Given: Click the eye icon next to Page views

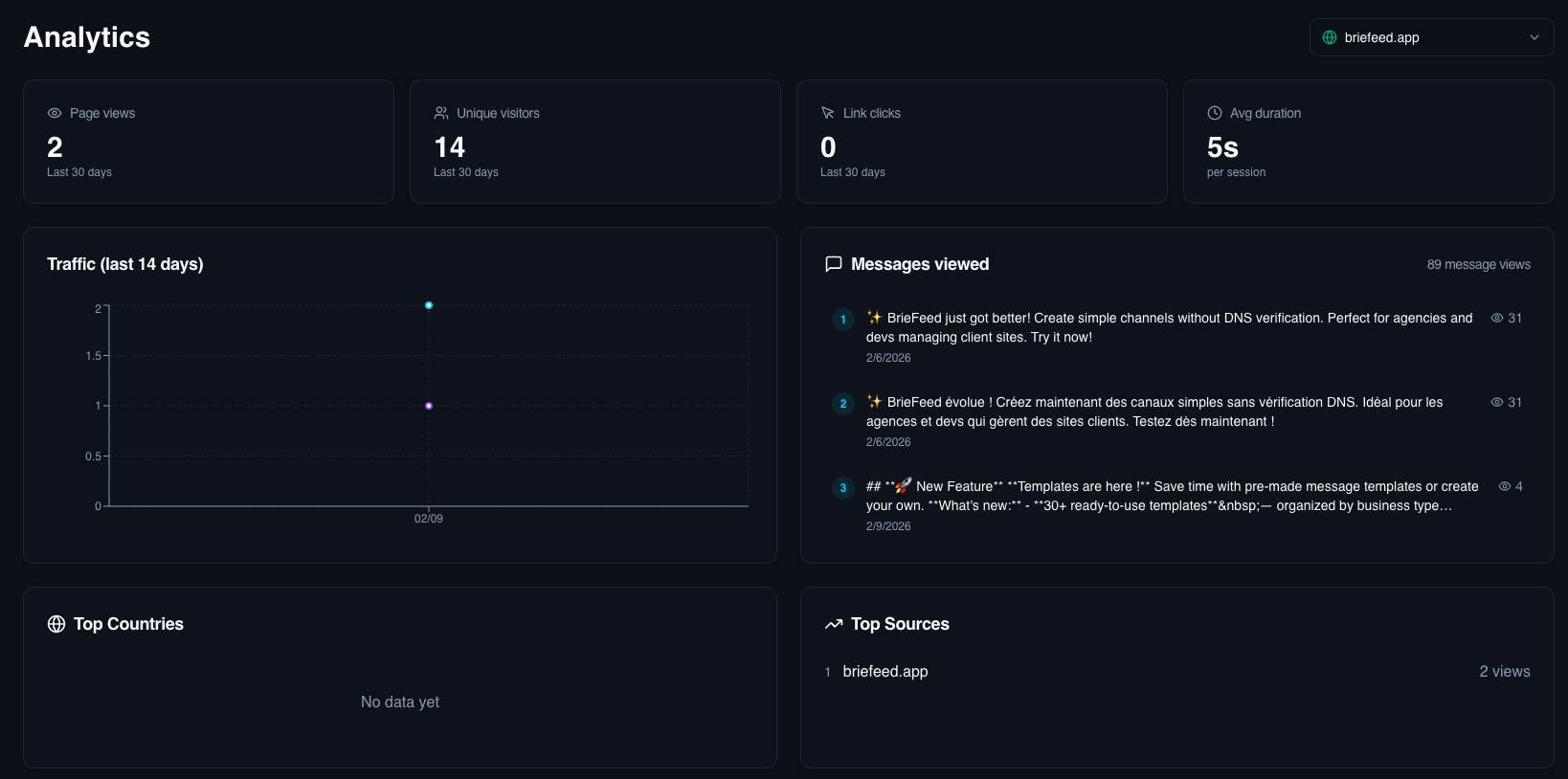Looking at the screenshot, I should (55, 113).
